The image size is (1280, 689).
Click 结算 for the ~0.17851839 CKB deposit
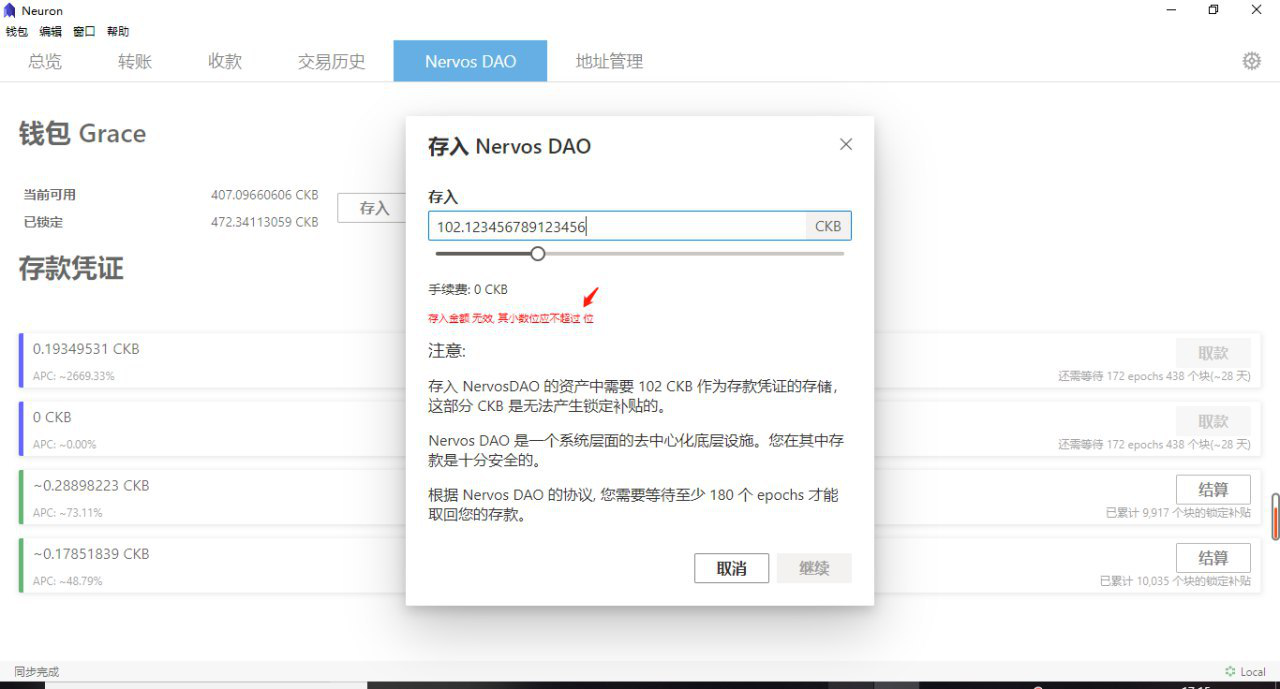1213,557
